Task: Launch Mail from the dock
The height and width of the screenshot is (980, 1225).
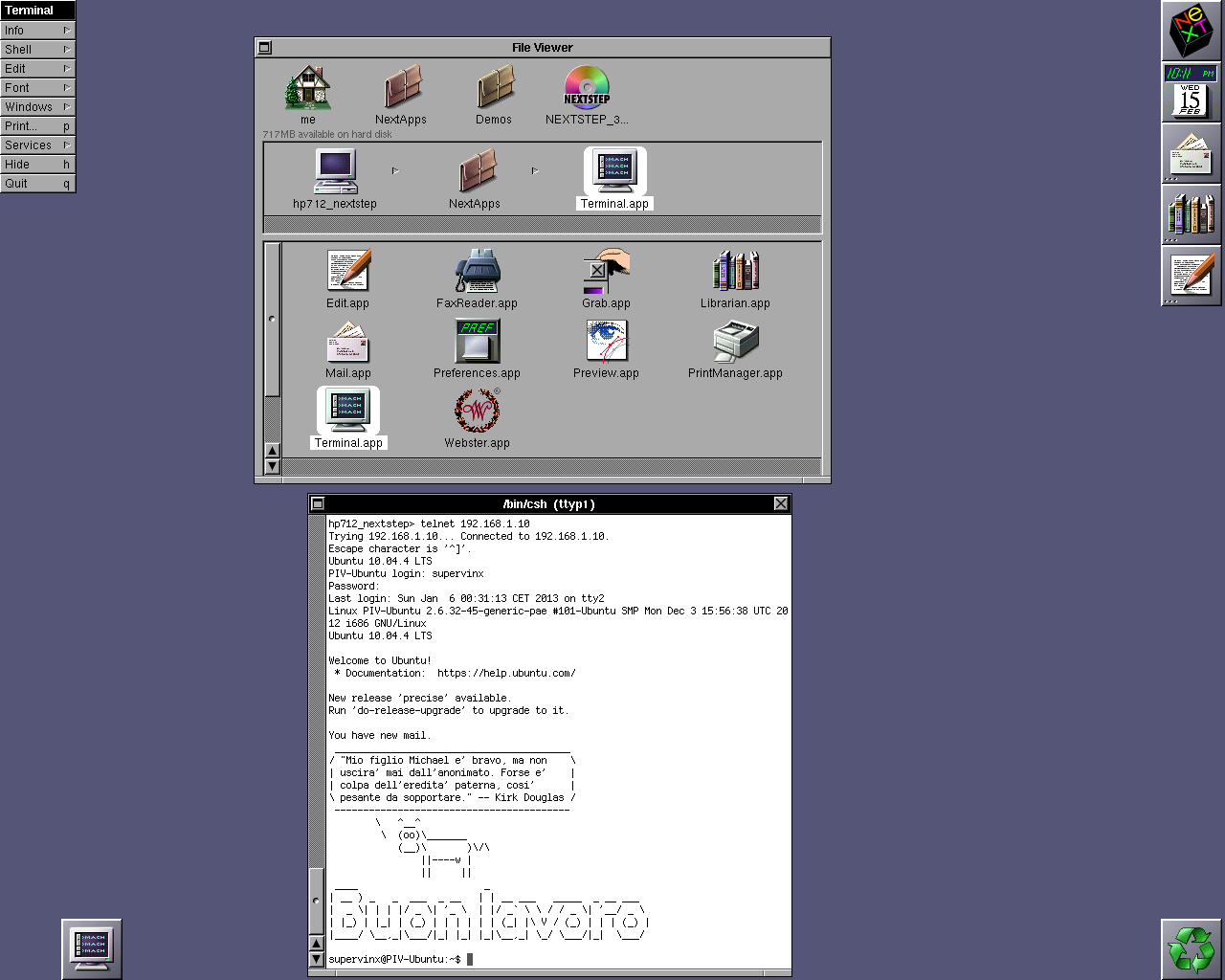Action: [x=1191, y=153]
